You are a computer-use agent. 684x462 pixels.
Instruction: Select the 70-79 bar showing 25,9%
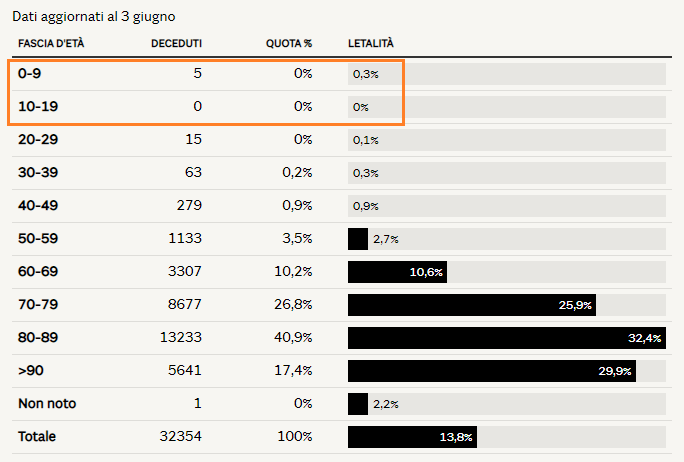471,305
